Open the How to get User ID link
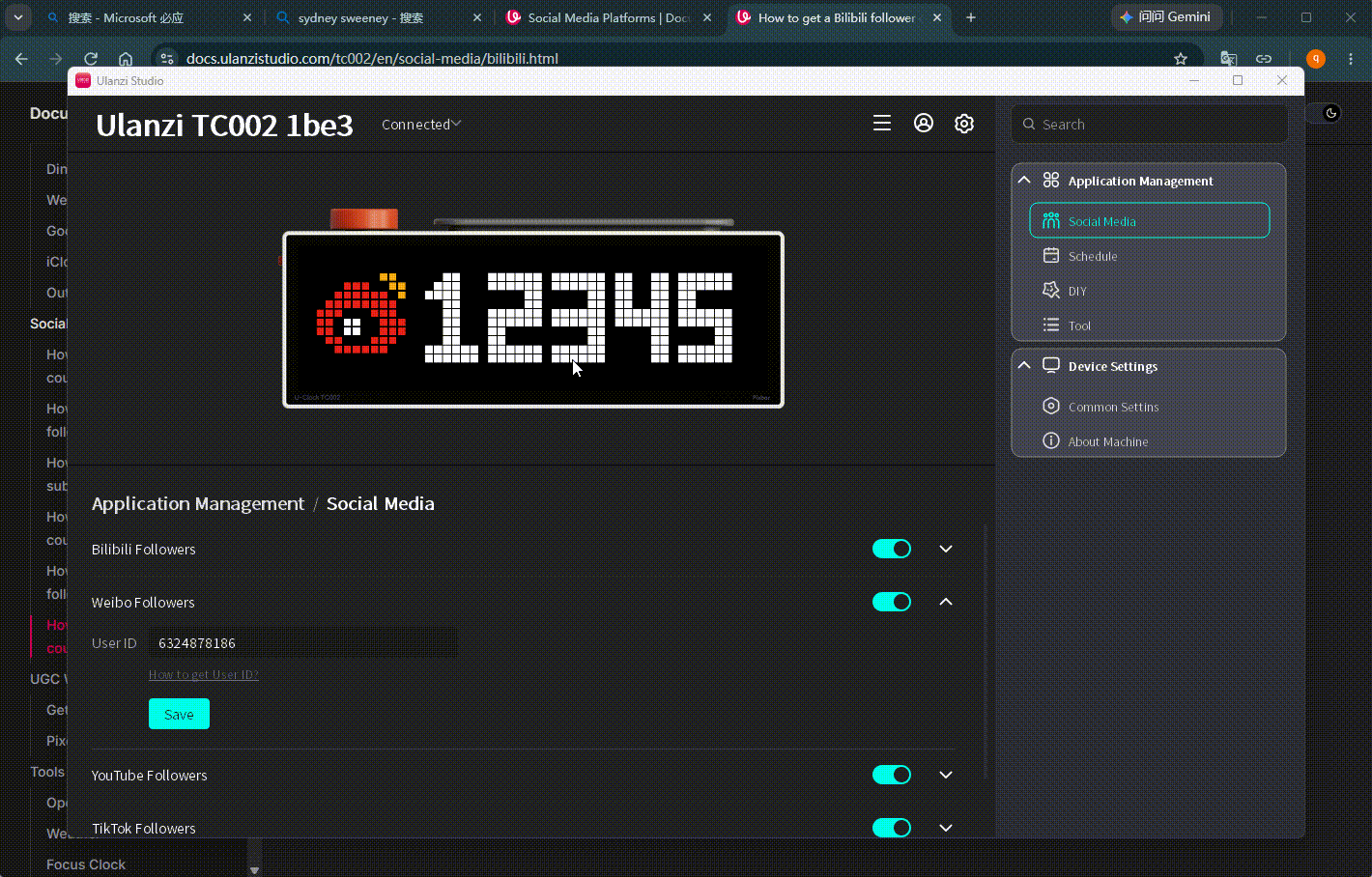Image resolution: width=1372 pixels, height=877 pixels. point(204,674)
